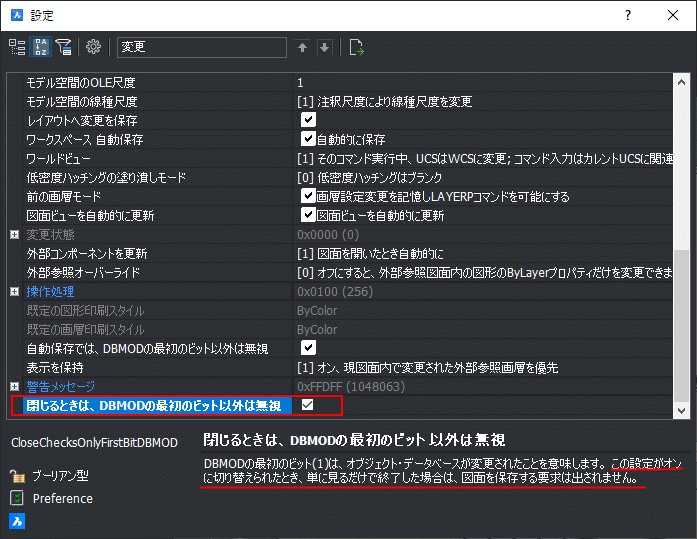Select the ワールドビュー row label
The width and height of the screenshot is (697, 539).
coord(58,158)
